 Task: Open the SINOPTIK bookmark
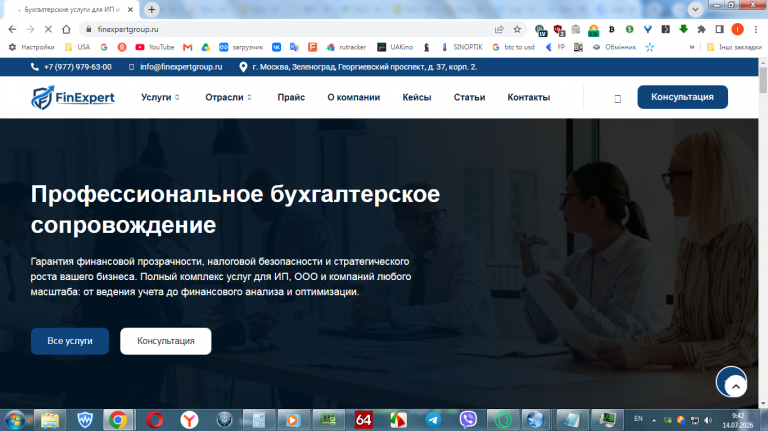point(462,47)
